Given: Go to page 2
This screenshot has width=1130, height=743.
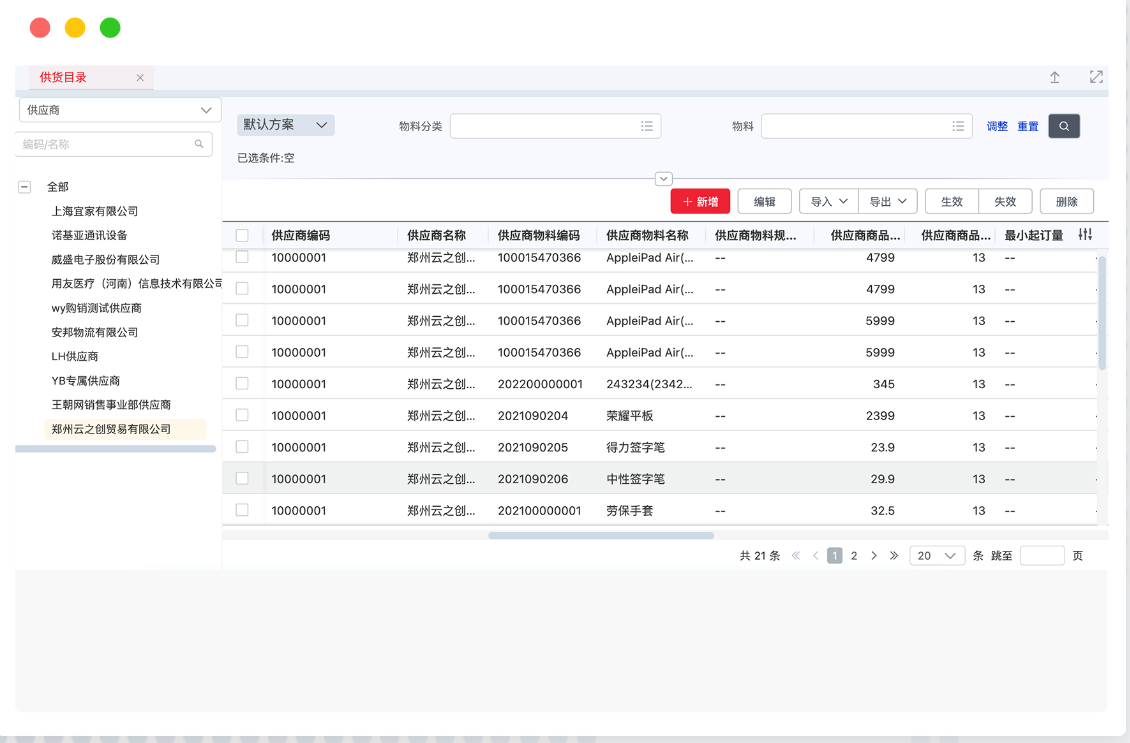Looking at the screenshot, I should click(x=854, y=556).
